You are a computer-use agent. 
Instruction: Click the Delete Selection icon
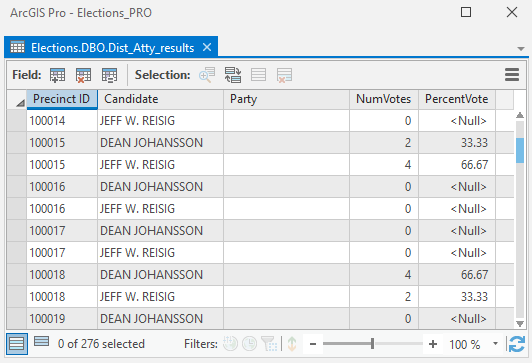click(x=284, y=75)
